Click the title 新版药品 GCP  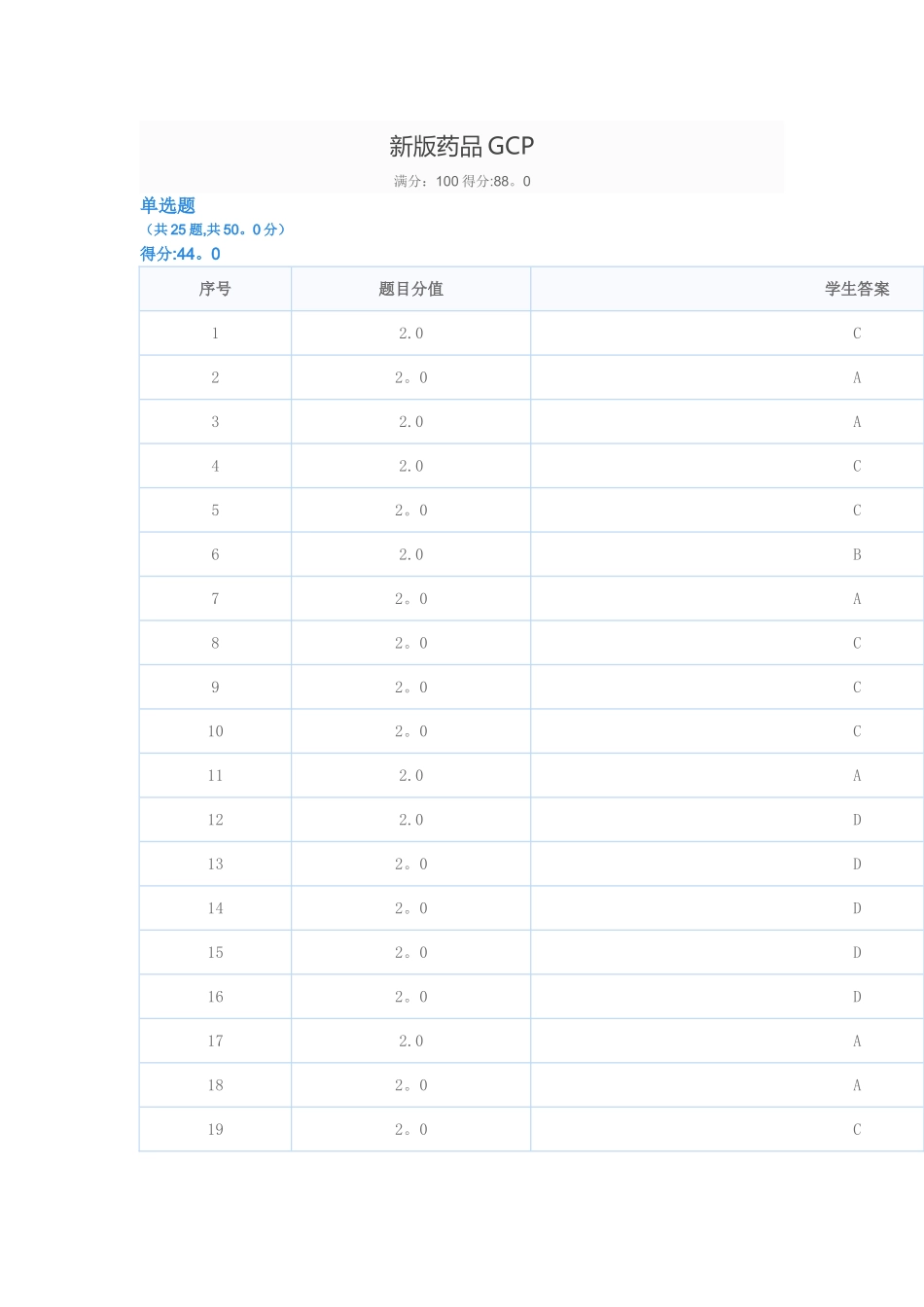(x=462, y=146)
